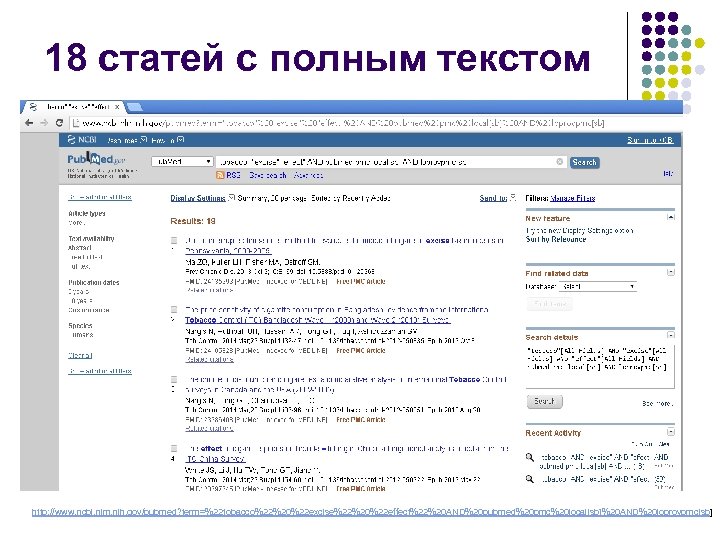Screen dimensions: 720x540
Task: Open the Advanced search link
Action: click(308, 175)
